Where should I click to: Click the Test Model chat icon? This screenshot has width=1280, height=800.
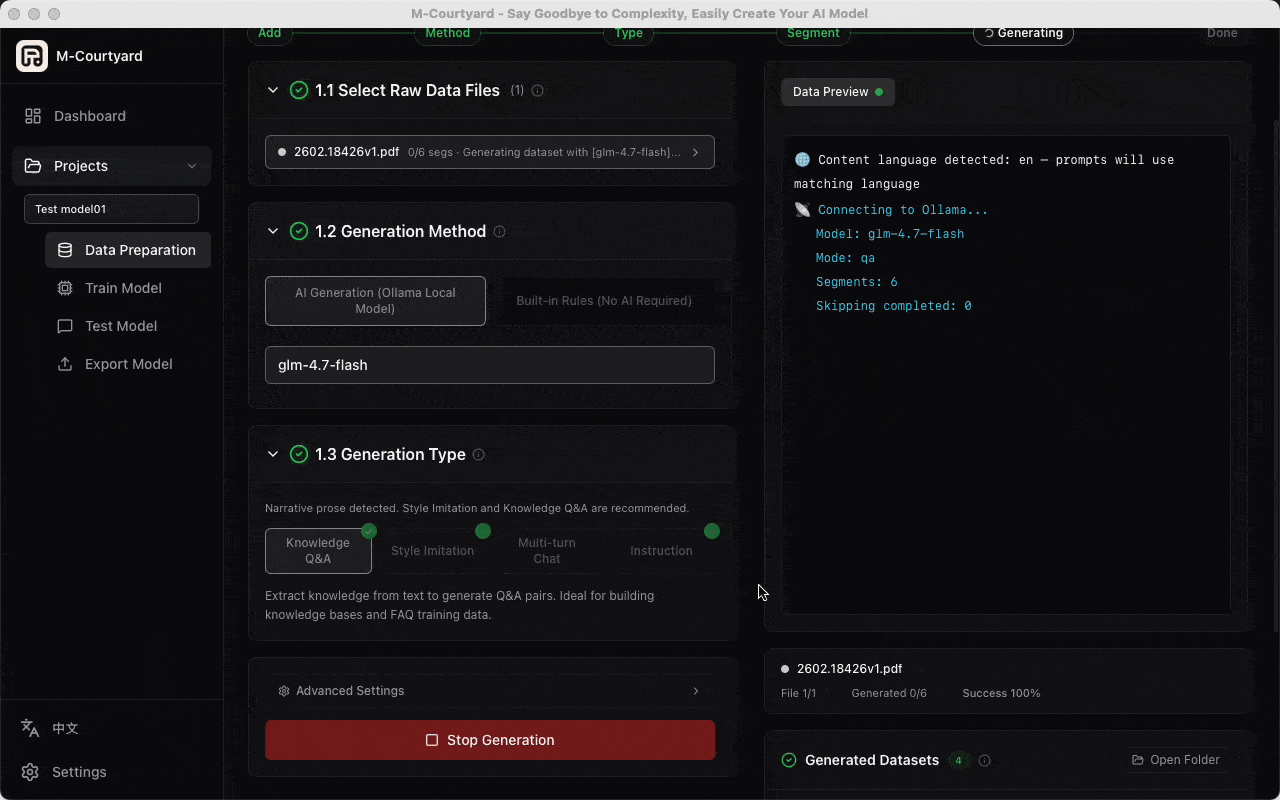pyautogui.click(x=65, y=326)
